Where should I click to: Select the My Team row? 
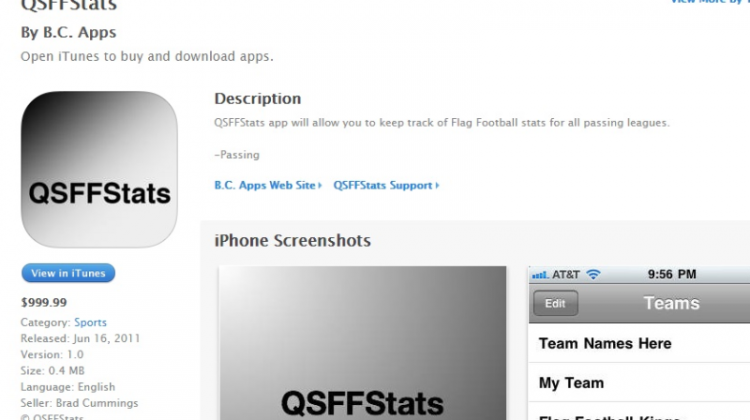pos(639,383)
